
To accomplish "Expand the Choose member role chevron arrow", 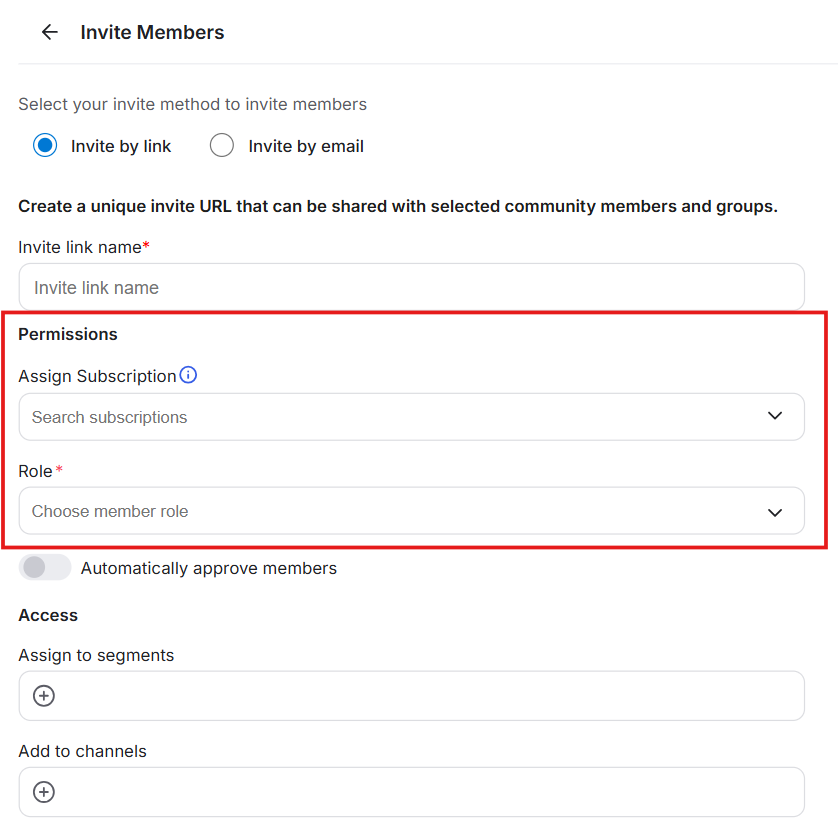I will (x=775, y=511).
